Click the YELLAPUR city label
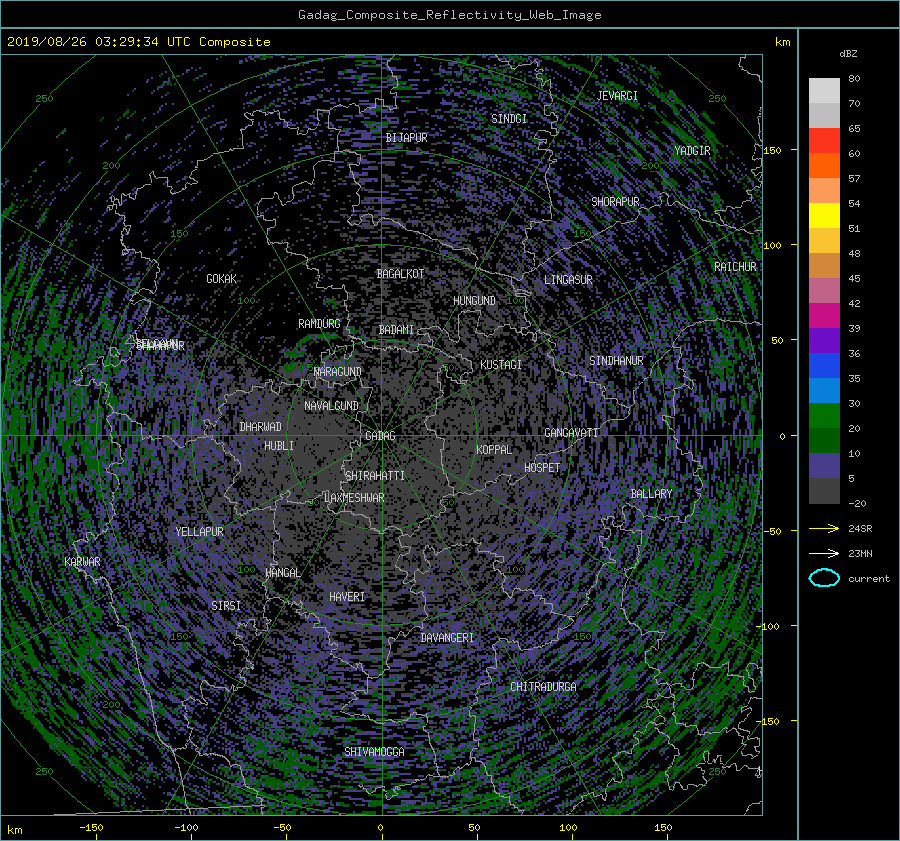Screen dimensions: 900x841 pyautogui.click(x=199, y=532)
